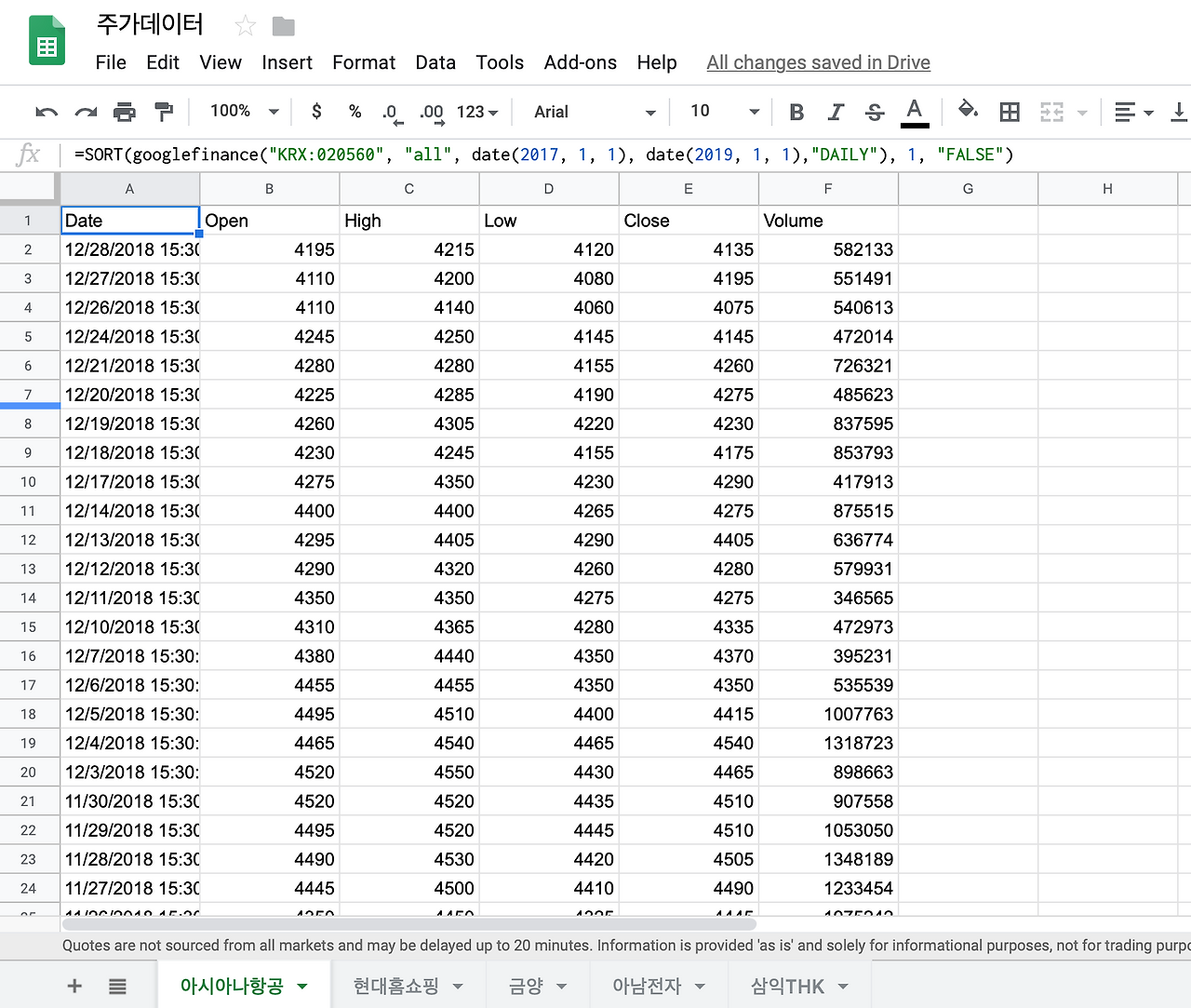1191x1008 pixels.
Task: Apply italic formatting
Action: point(836,113)
